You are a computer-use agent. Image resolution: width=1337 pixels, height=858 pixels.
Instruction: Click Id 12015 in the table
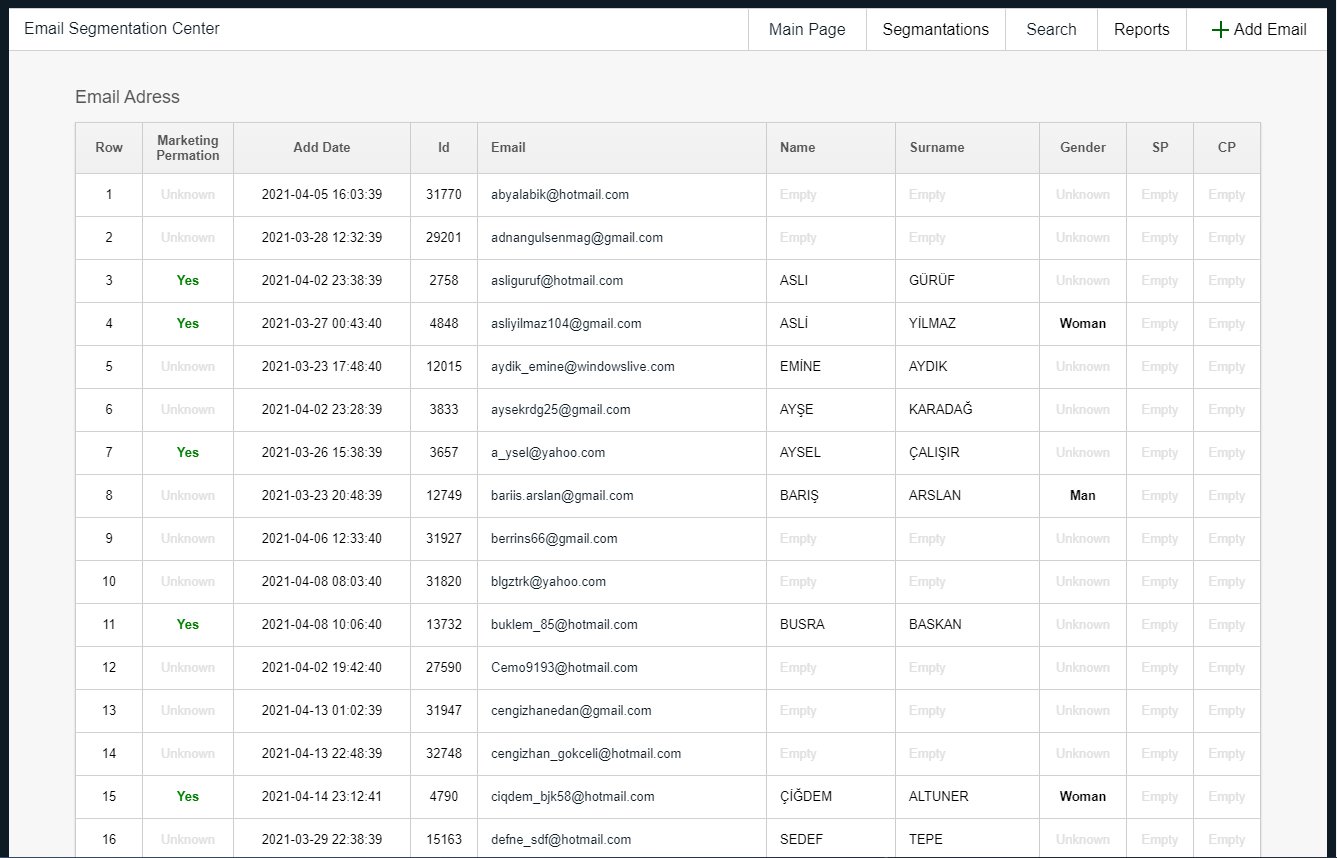pos(444,367)
